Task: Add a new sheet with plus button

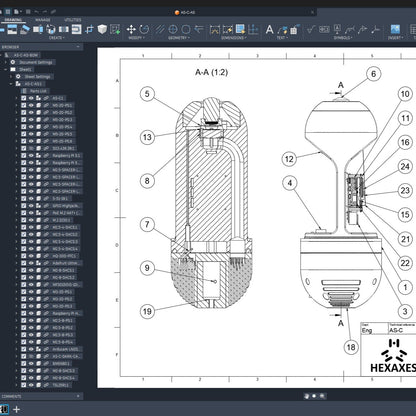Action: (x=16, y=409)
